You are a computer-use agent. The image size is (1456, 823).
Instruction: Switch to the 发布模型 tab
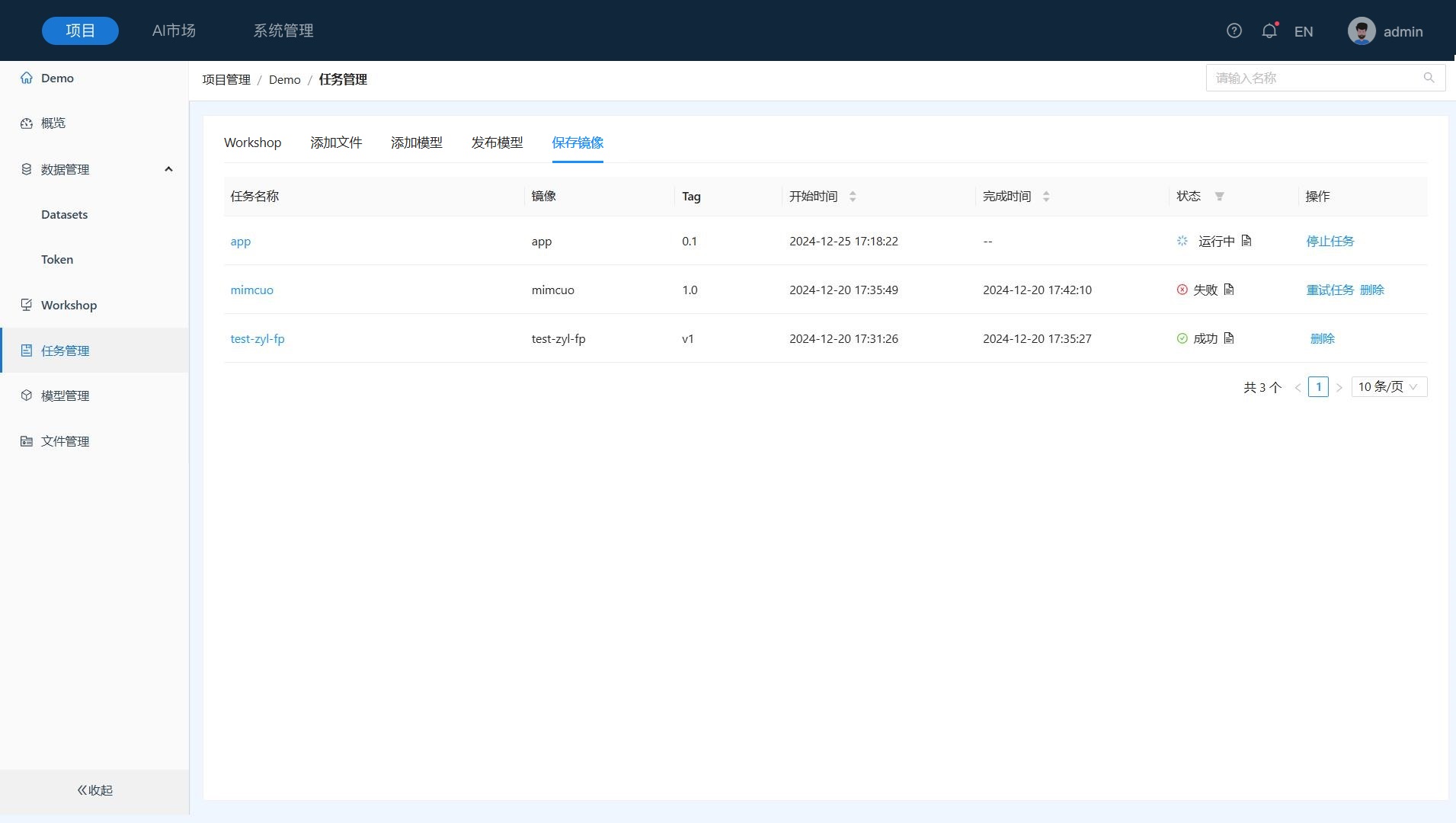(x=497, y=143)
